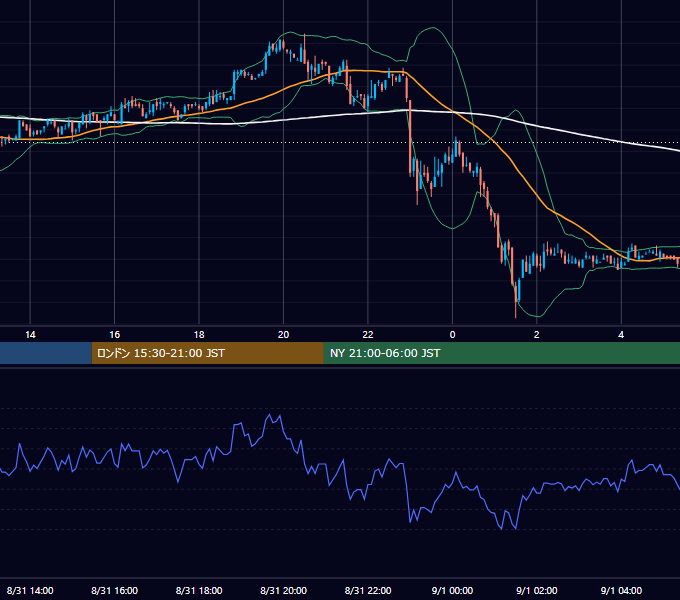Click the 2 hour label on price chart axis

[536, 335]
